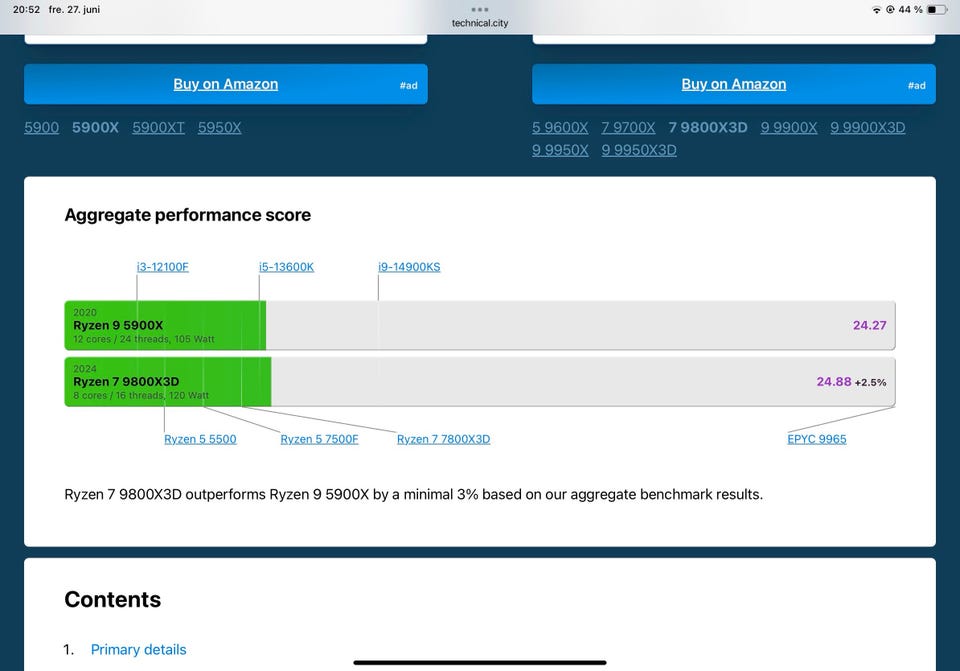Screen dimensions: 960x671
Task: Select the bold 5900X entry
Action: pos(95,127)
